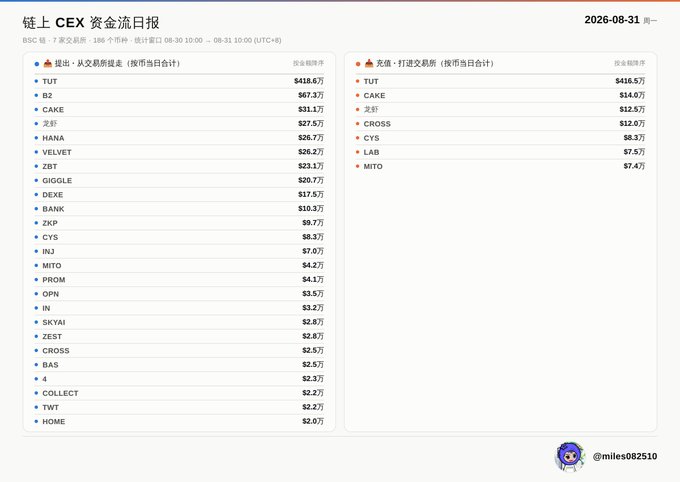Click the $2.3万 value for token 4
Image resolution: width=680 pixels, height=482 pixels.
313,379
